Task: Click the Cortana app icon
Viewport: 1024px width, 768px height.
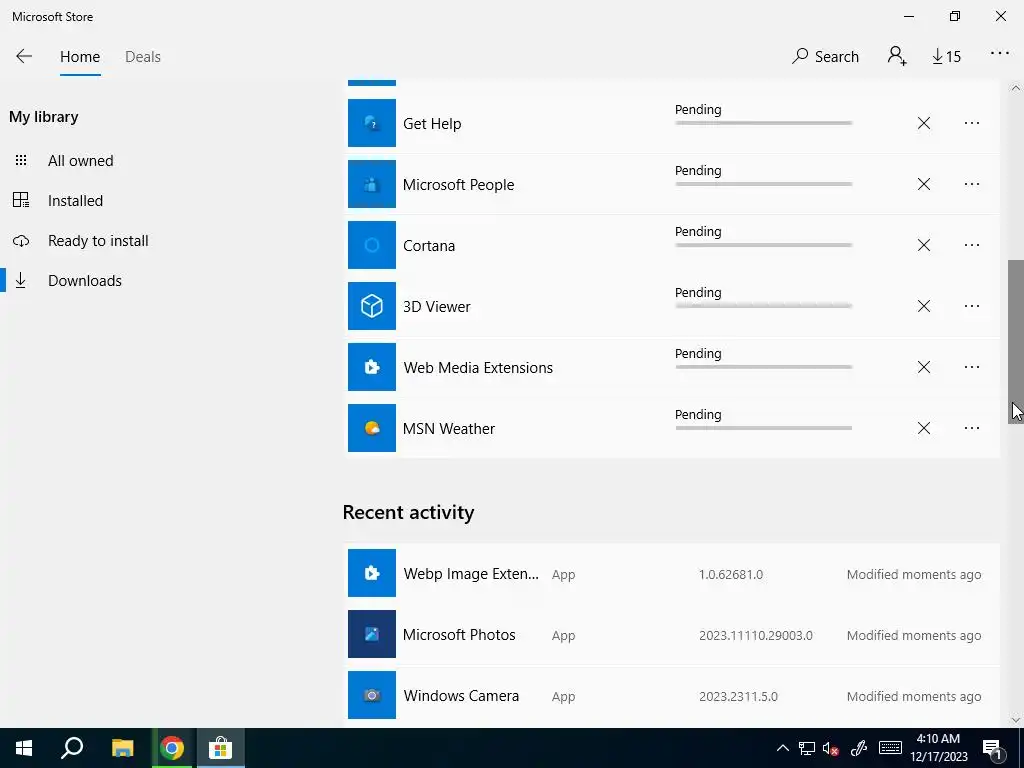Action: point(372,245)
